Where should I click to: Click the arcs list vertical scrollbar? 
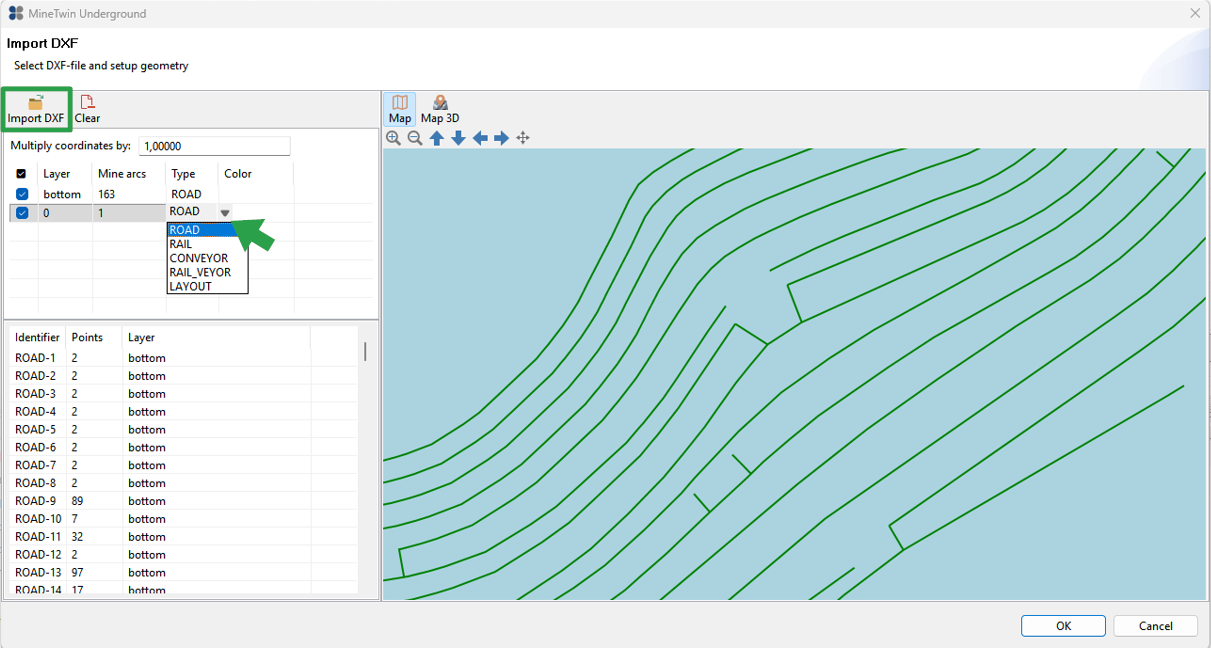pos(364,351)
